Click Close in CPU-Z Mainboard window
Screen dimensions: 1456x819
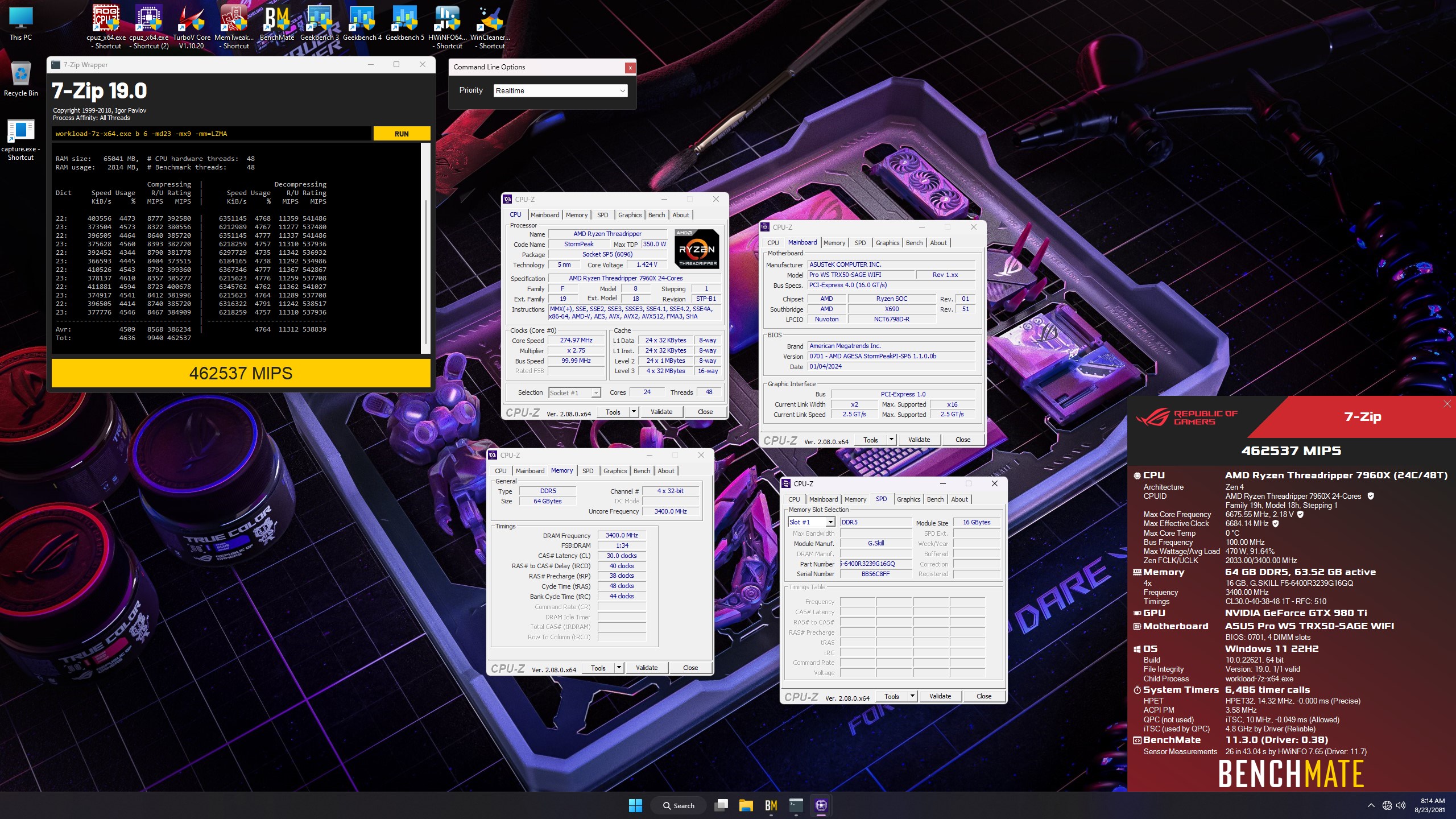tap(962, 440)
